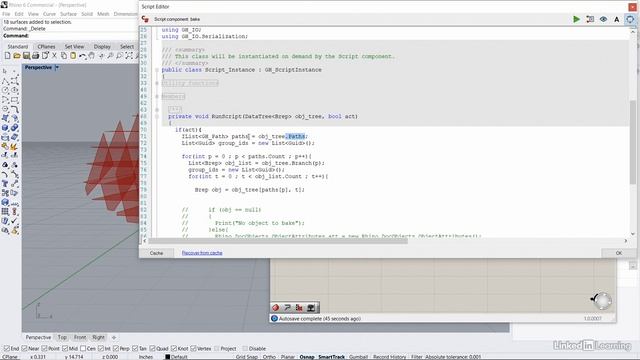The image size is (640, 360).
Task: Switch to the CPlanes toolbar tab
Action: click(46, 47)
